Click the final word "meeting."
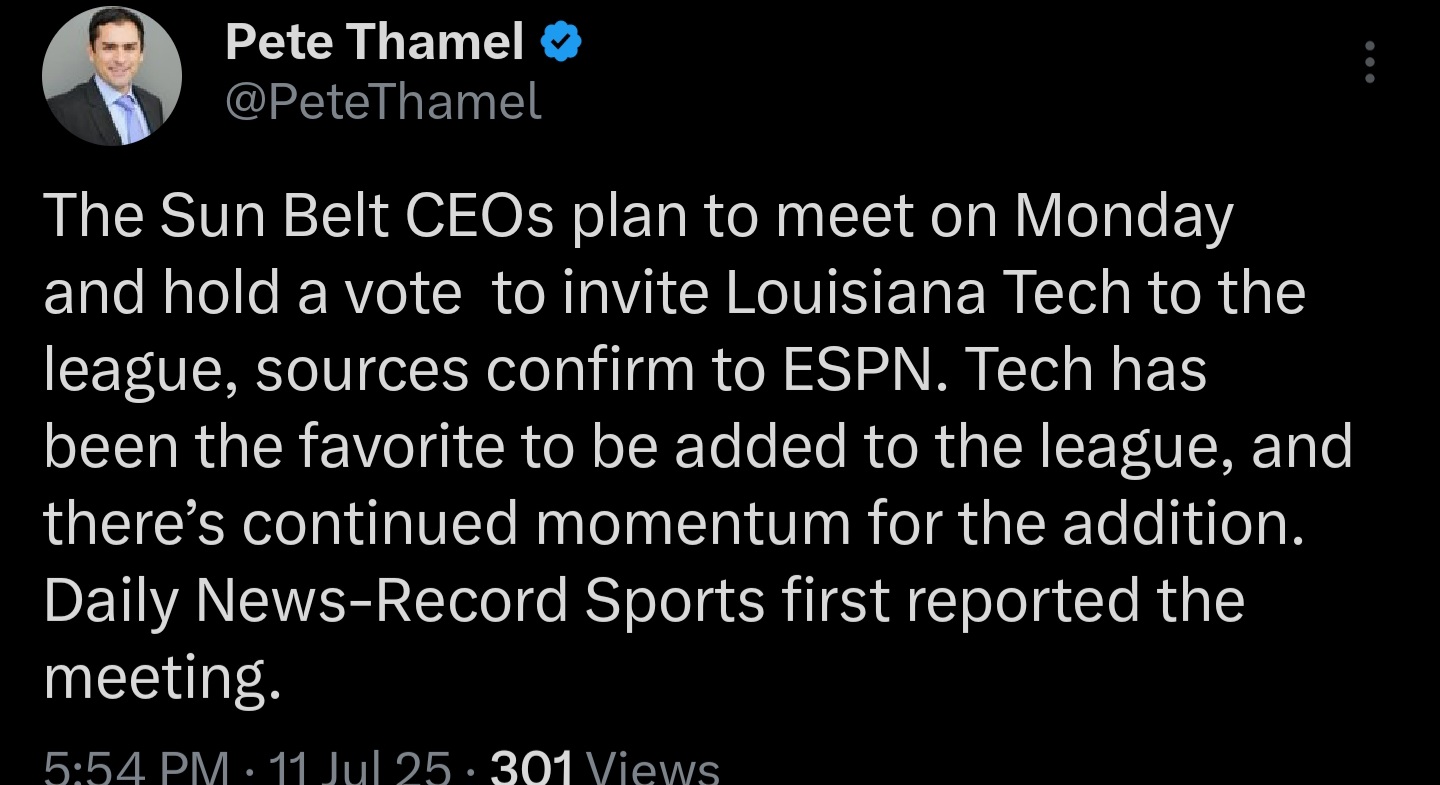Image resolution: width=1440 pixels, height=785 pixels. (157, 678)
